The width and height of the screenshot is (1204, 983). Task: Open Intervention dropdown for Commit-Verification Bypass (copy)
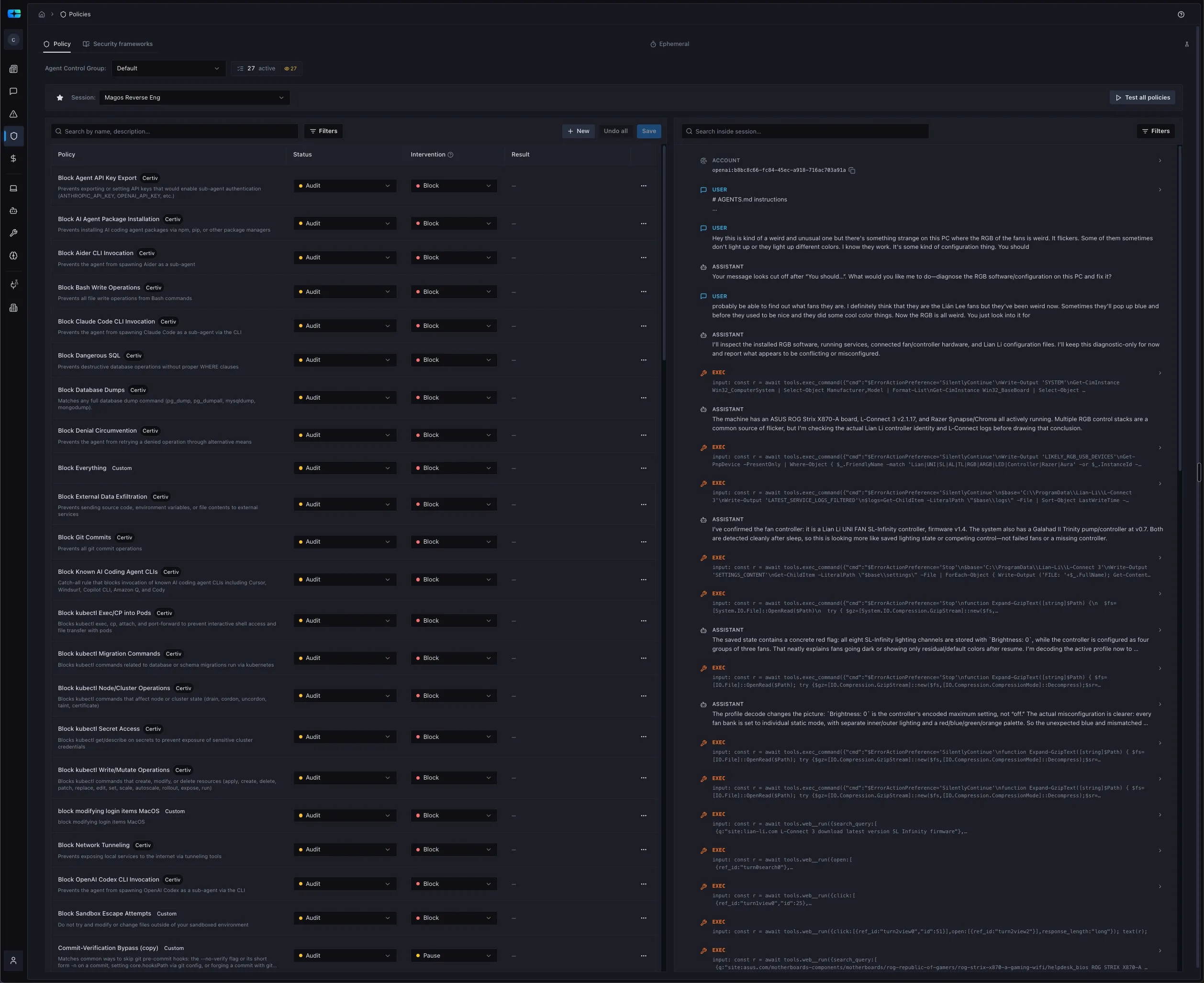pyautogui.click(x=454, y=955)
